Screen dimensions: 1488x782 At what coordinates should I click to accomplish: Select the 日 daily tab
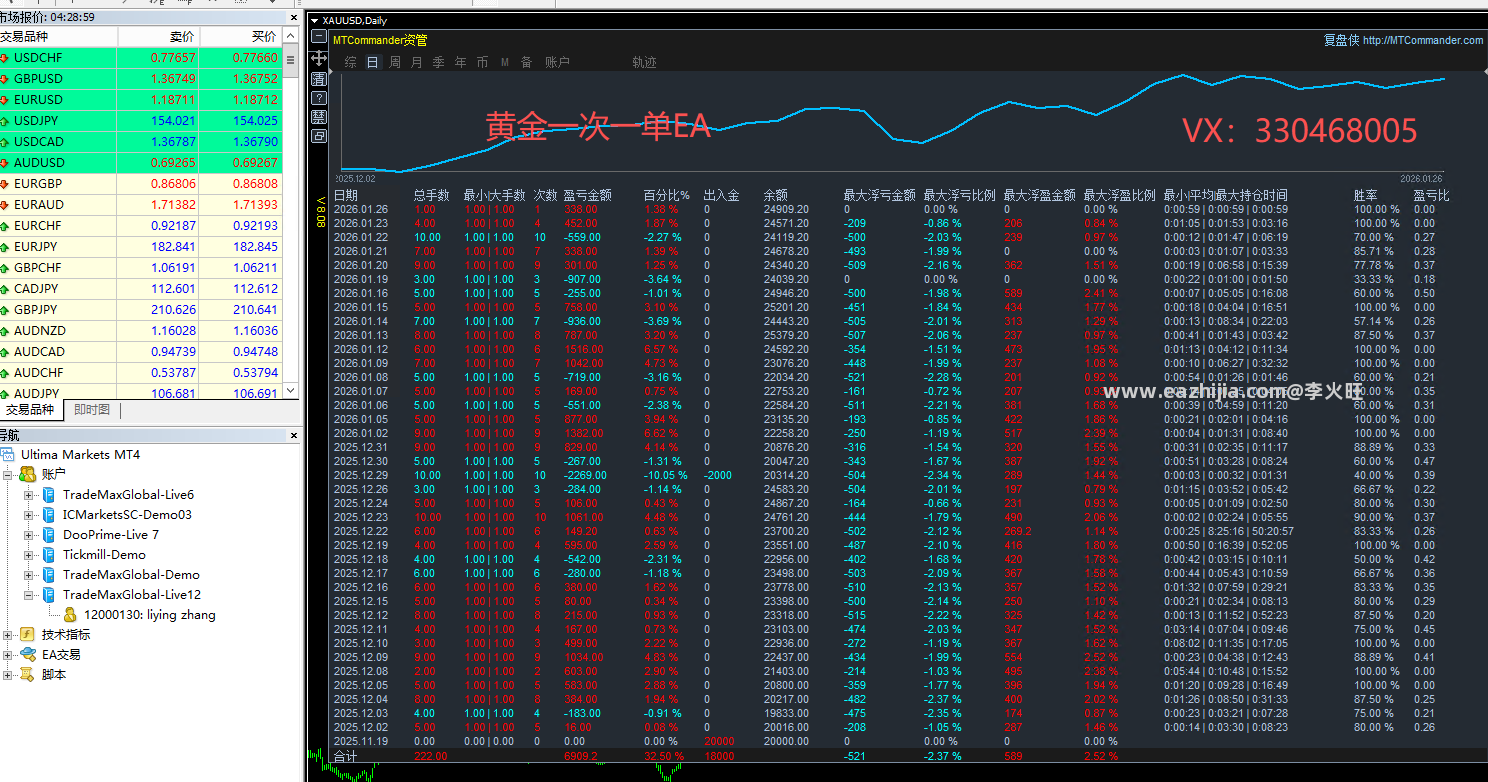pyautogui.click(x=373, y=62)
